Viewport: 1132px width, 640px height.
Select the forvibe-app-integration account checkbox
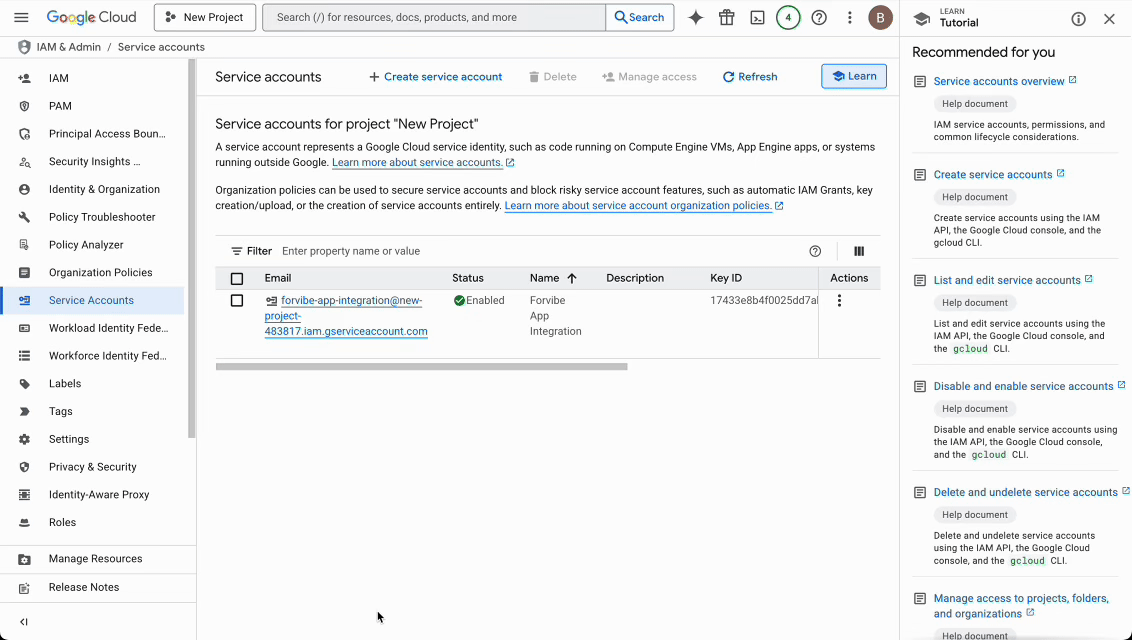point(237,300)
